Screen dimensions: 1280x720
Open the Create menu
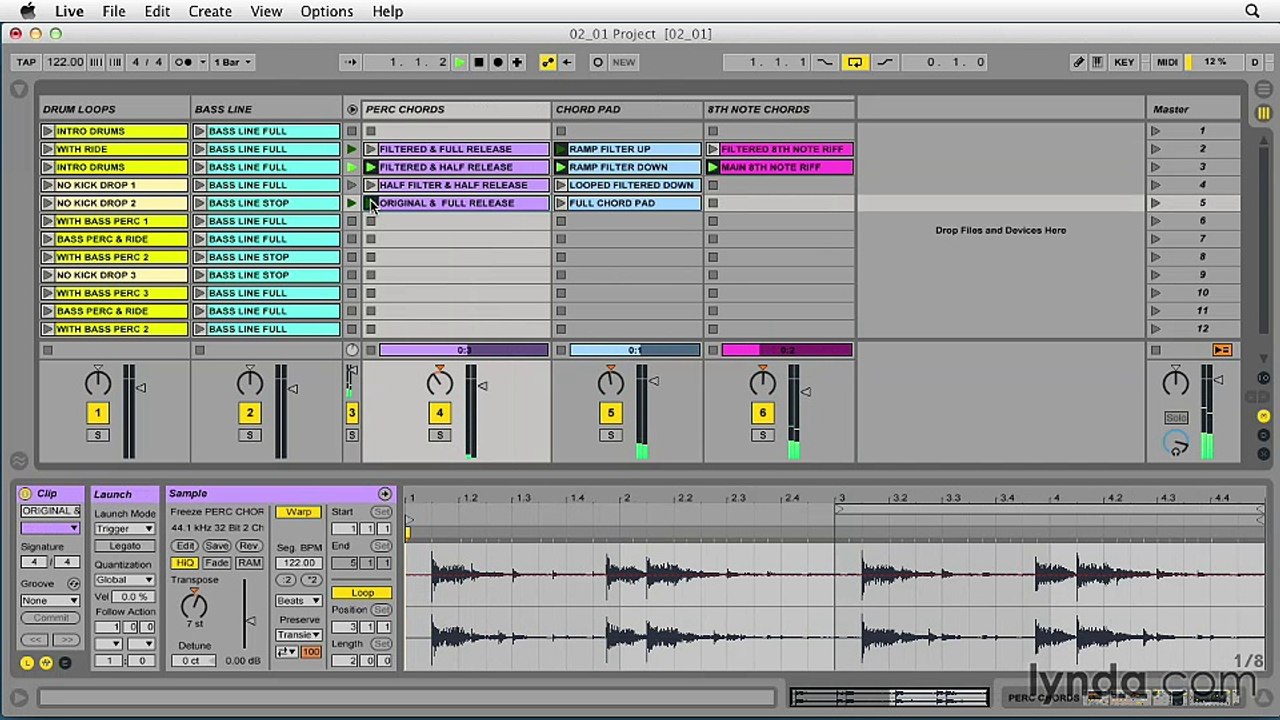[x=210, y=11]
